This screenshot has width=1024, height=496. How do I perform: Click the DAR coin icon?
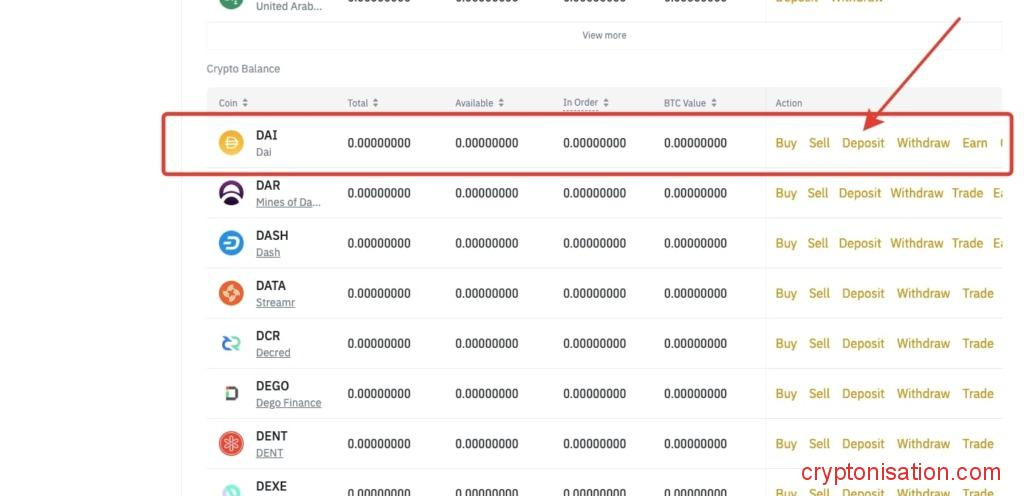(231, 193)
